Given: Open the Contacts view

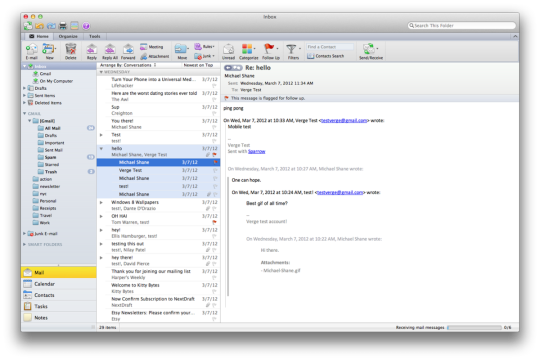Looking at the screenshot, I should tap(59, 295).
